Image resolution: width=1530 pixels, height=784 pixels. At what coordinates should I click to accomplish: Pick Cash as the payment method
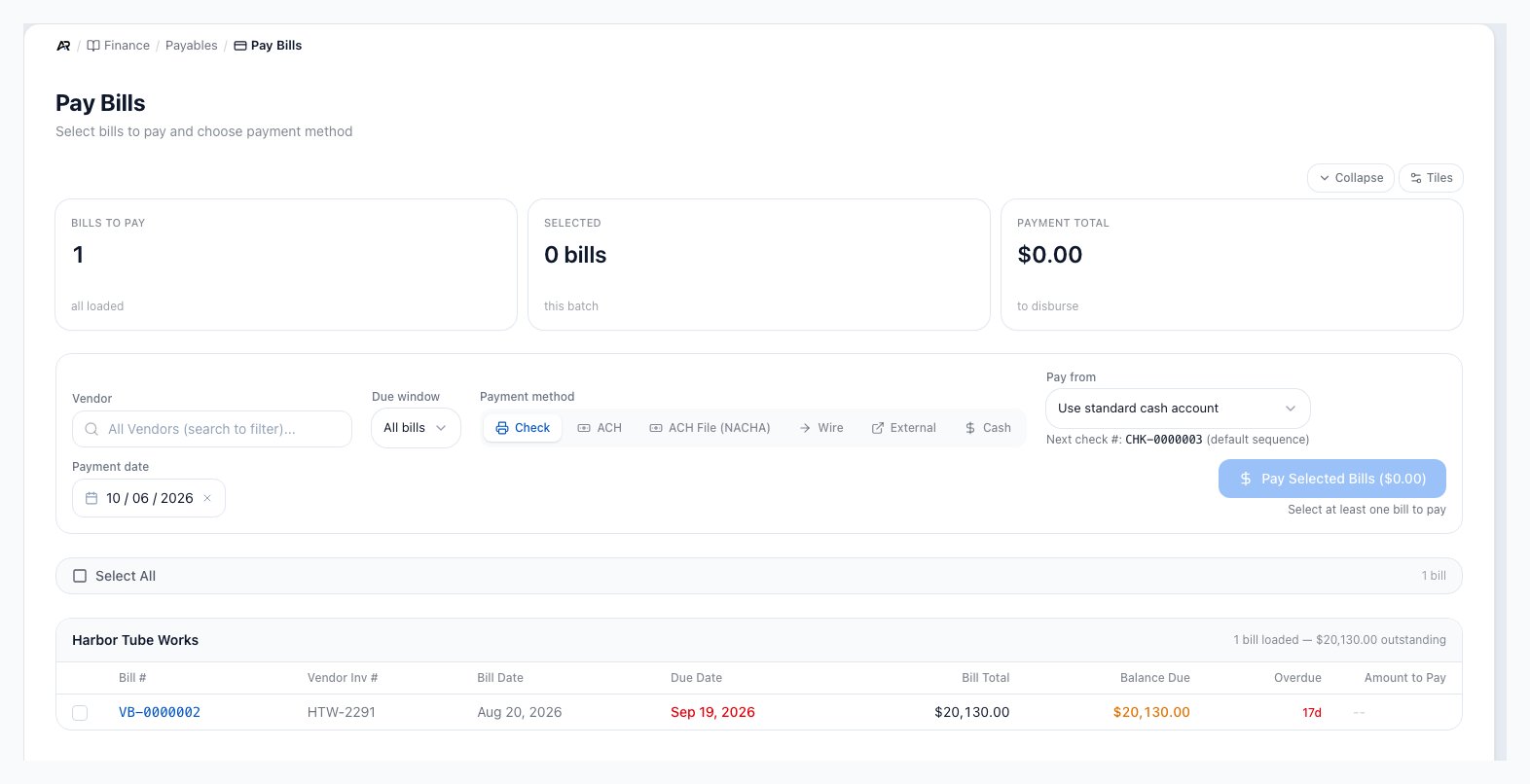tap(988, 428)
